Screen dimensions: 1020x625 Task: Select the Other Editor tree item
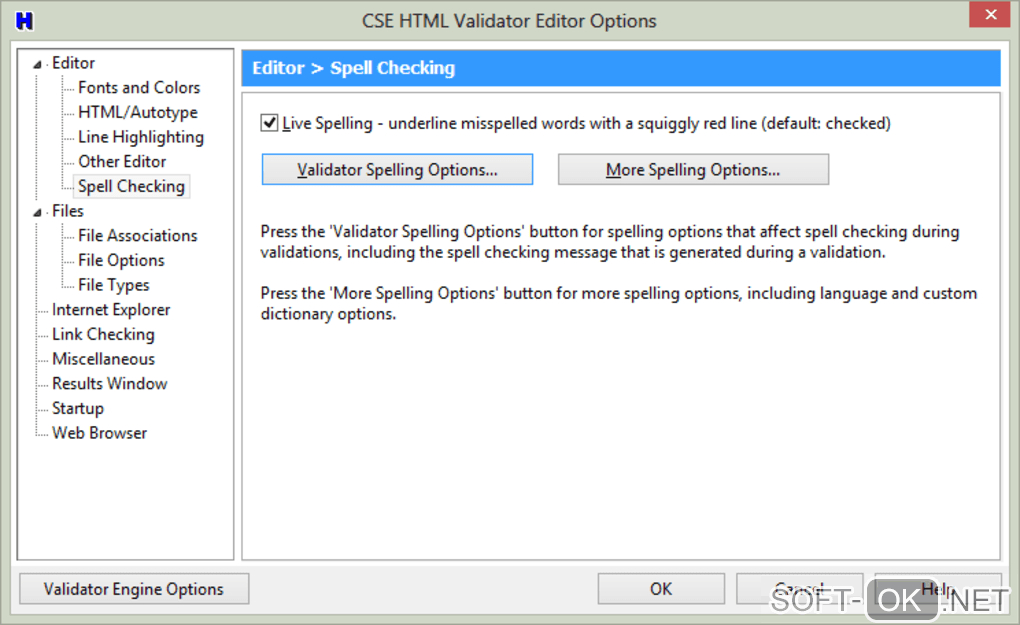coord(122,161)
